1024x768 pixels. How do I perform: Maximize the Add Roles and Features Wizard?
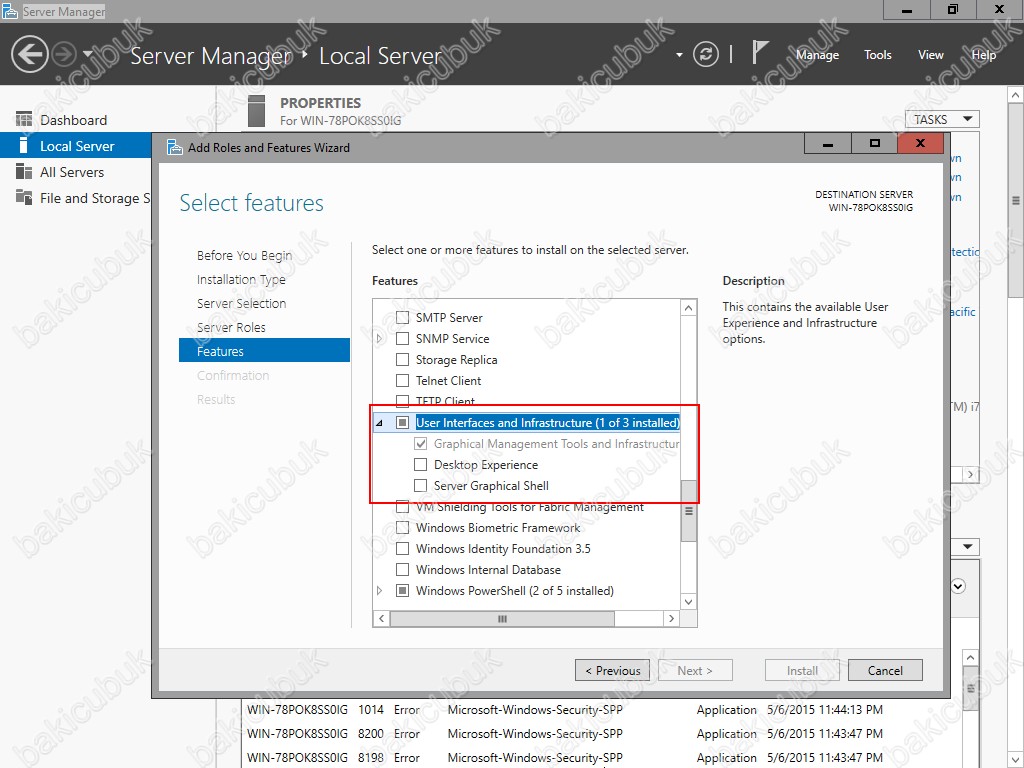874,144
